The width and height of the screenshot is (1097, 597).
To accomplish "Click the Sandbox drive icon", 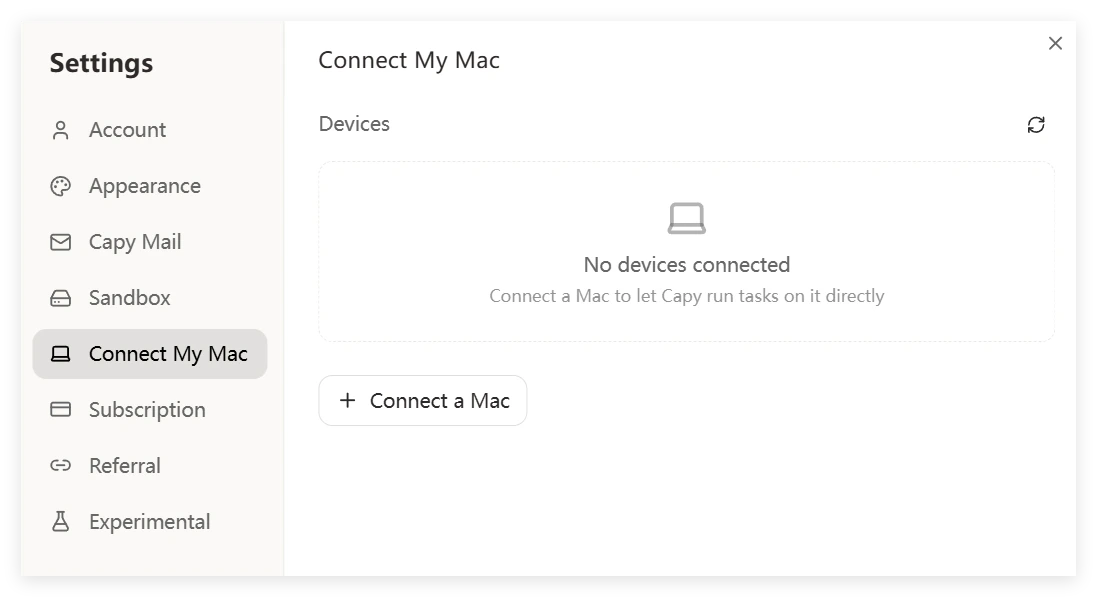I will tap(60, 297).
